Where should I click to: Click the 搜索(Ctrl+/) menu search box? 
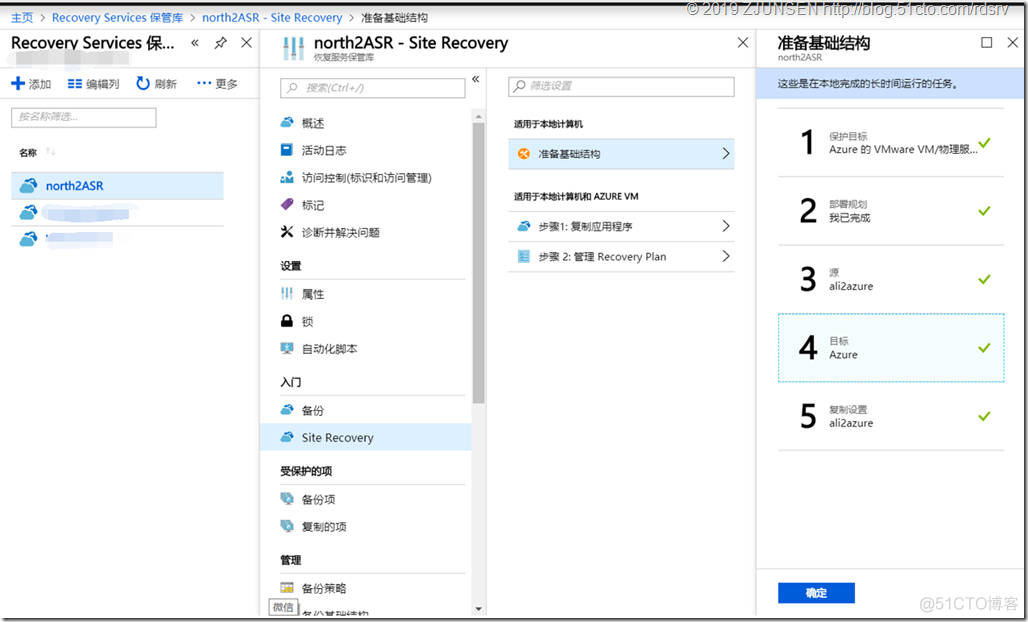coord(372,87)
